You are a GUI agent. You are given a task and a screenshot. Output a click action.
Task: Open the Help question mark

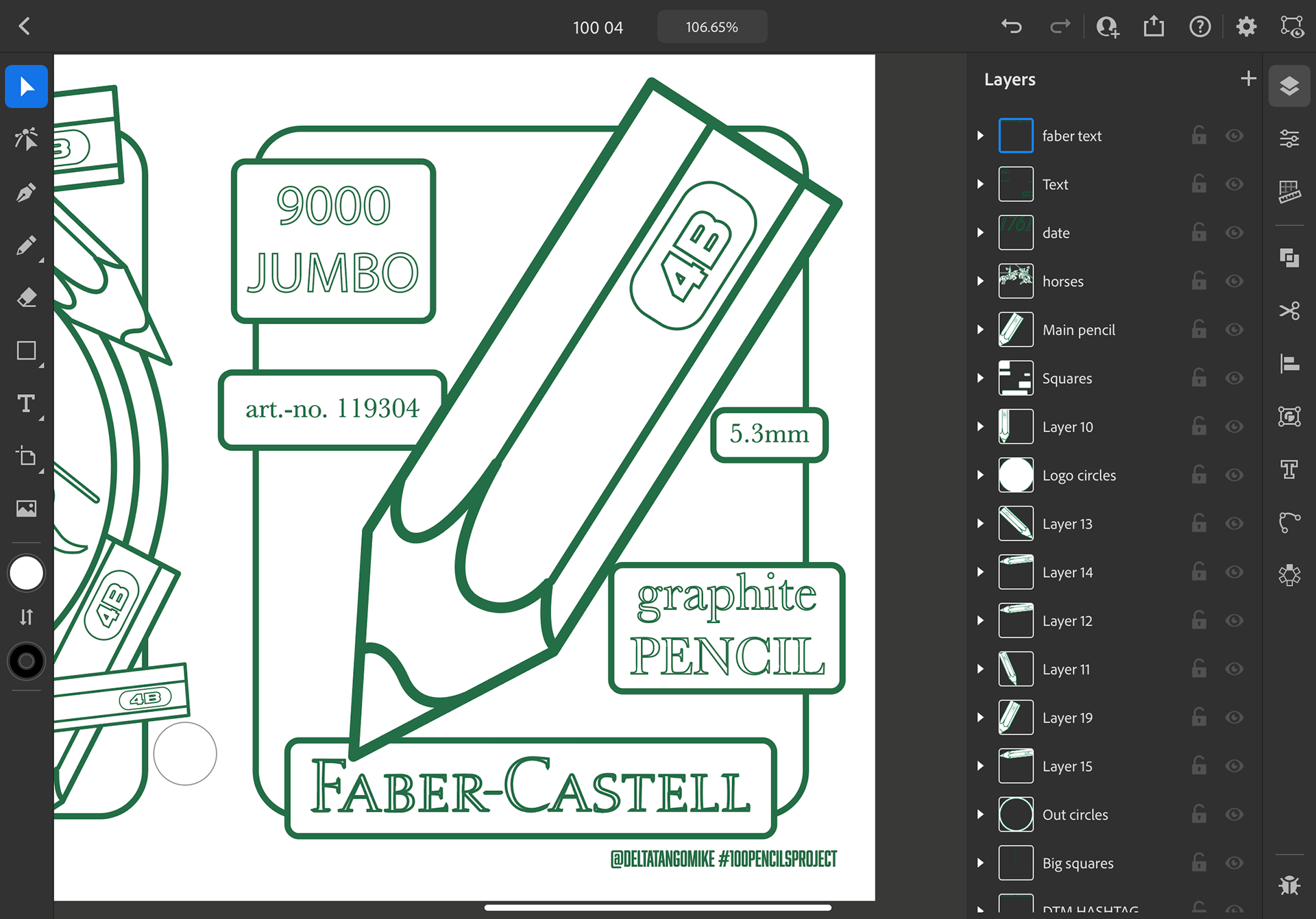pos(1199,27)
